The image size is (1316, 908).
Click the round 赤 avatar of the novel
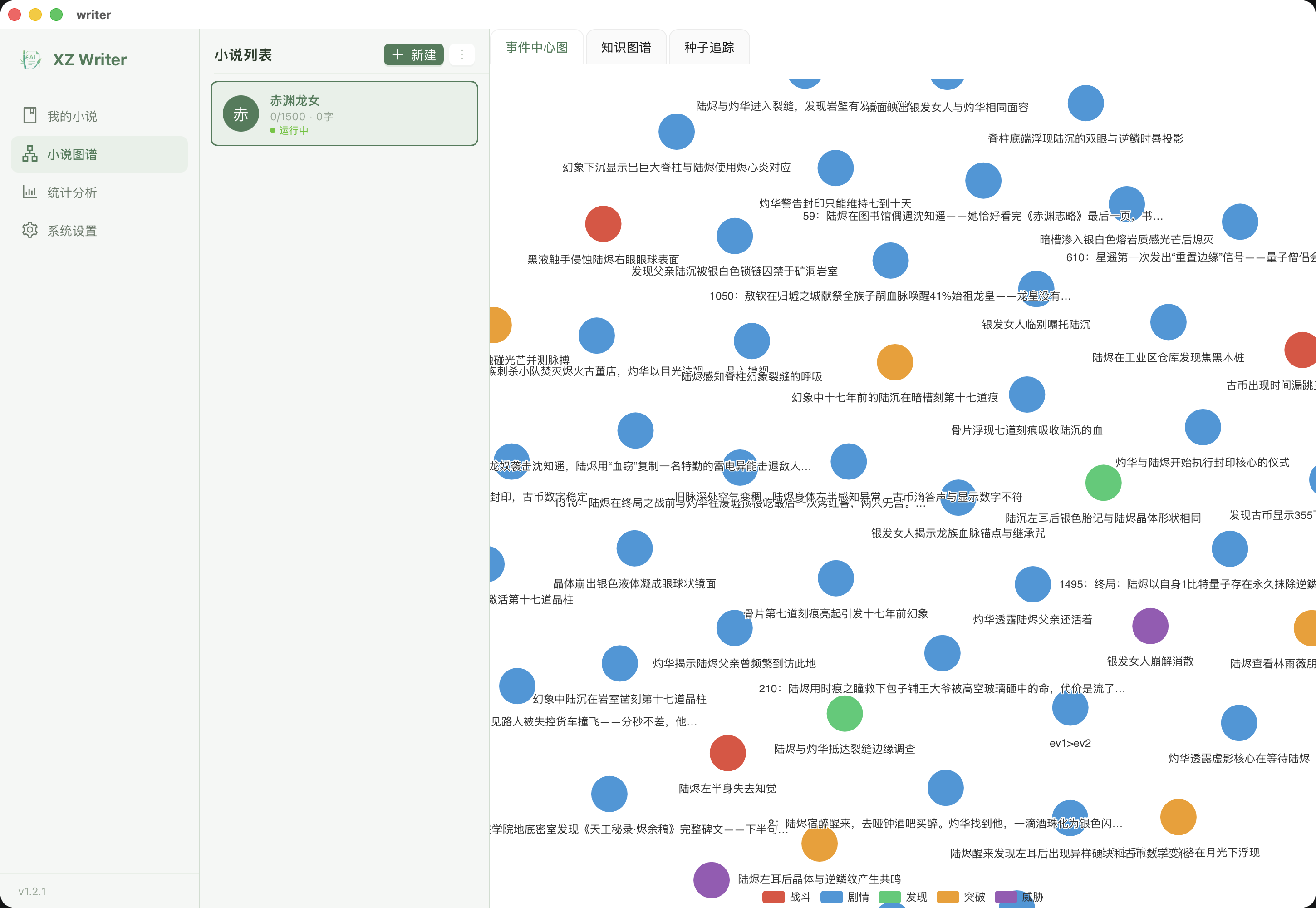[241, 114]
